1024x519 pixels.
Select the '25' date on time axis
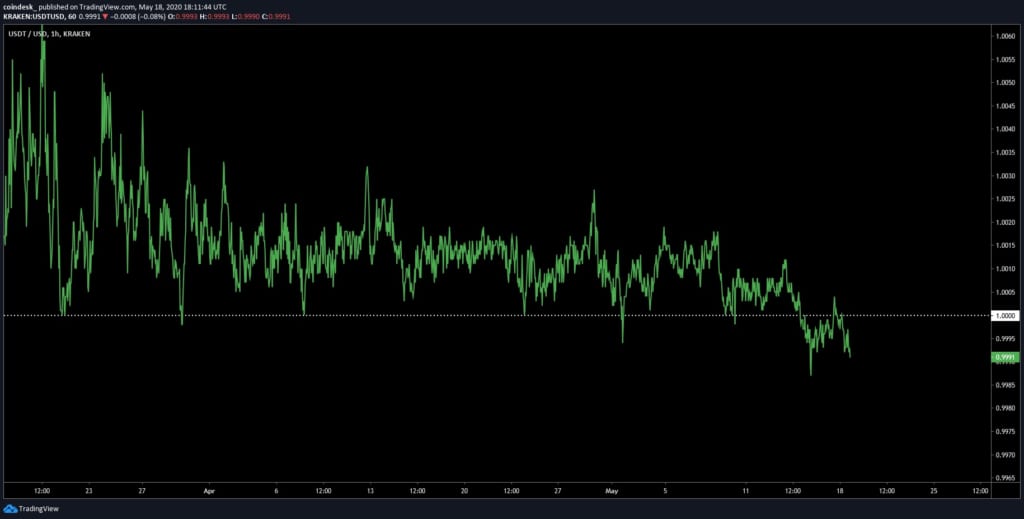coord(933,491)
